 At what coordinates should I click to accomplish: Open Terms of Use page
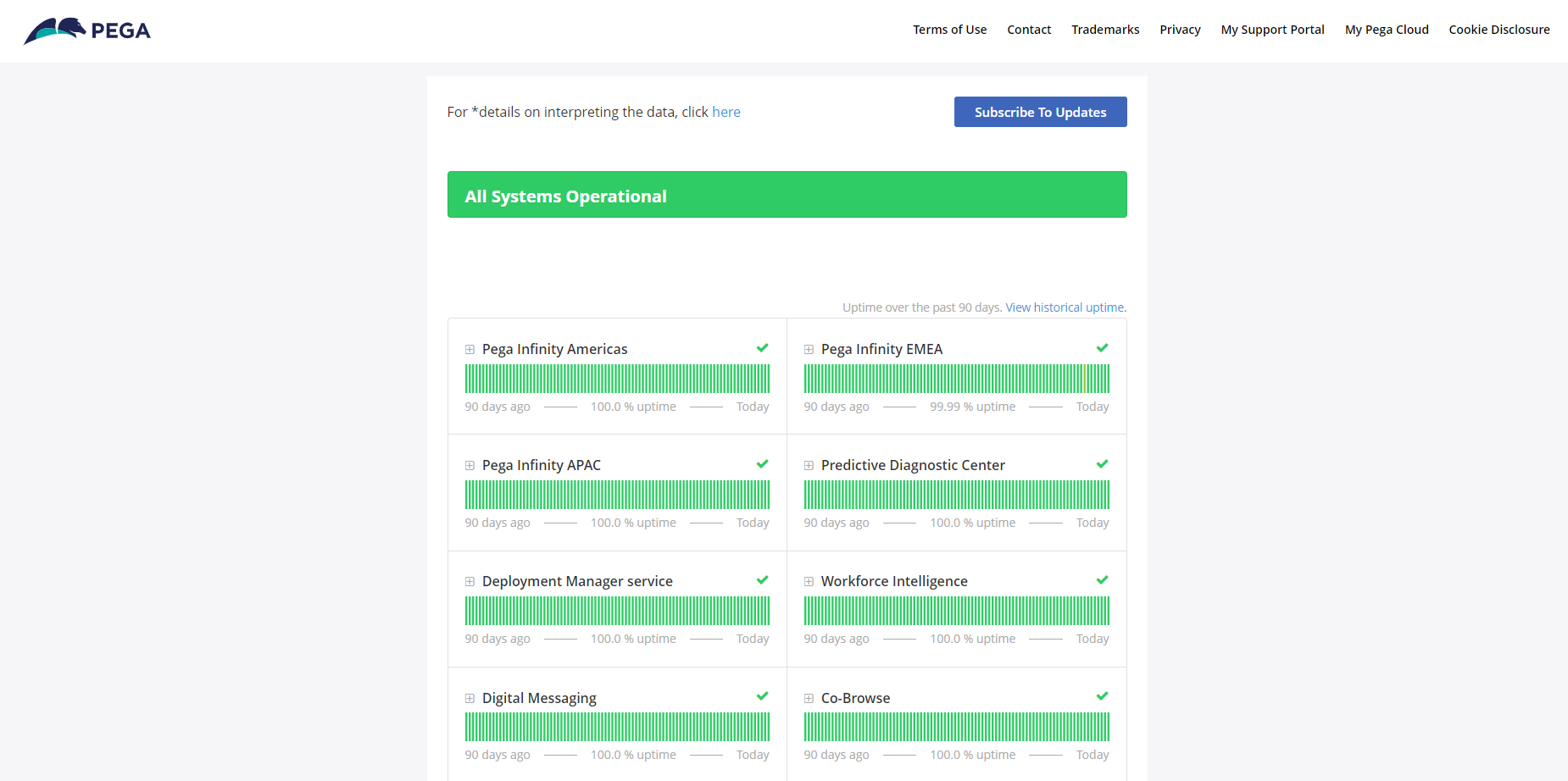(x=949, y=30)
